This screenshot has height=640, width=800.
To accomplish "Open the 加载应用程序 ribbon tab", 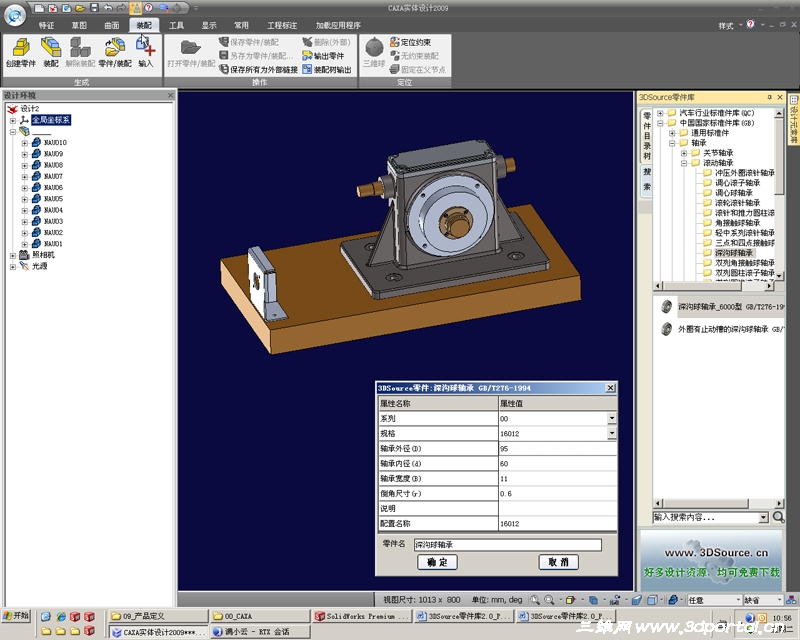I will [x=338, y=25].
